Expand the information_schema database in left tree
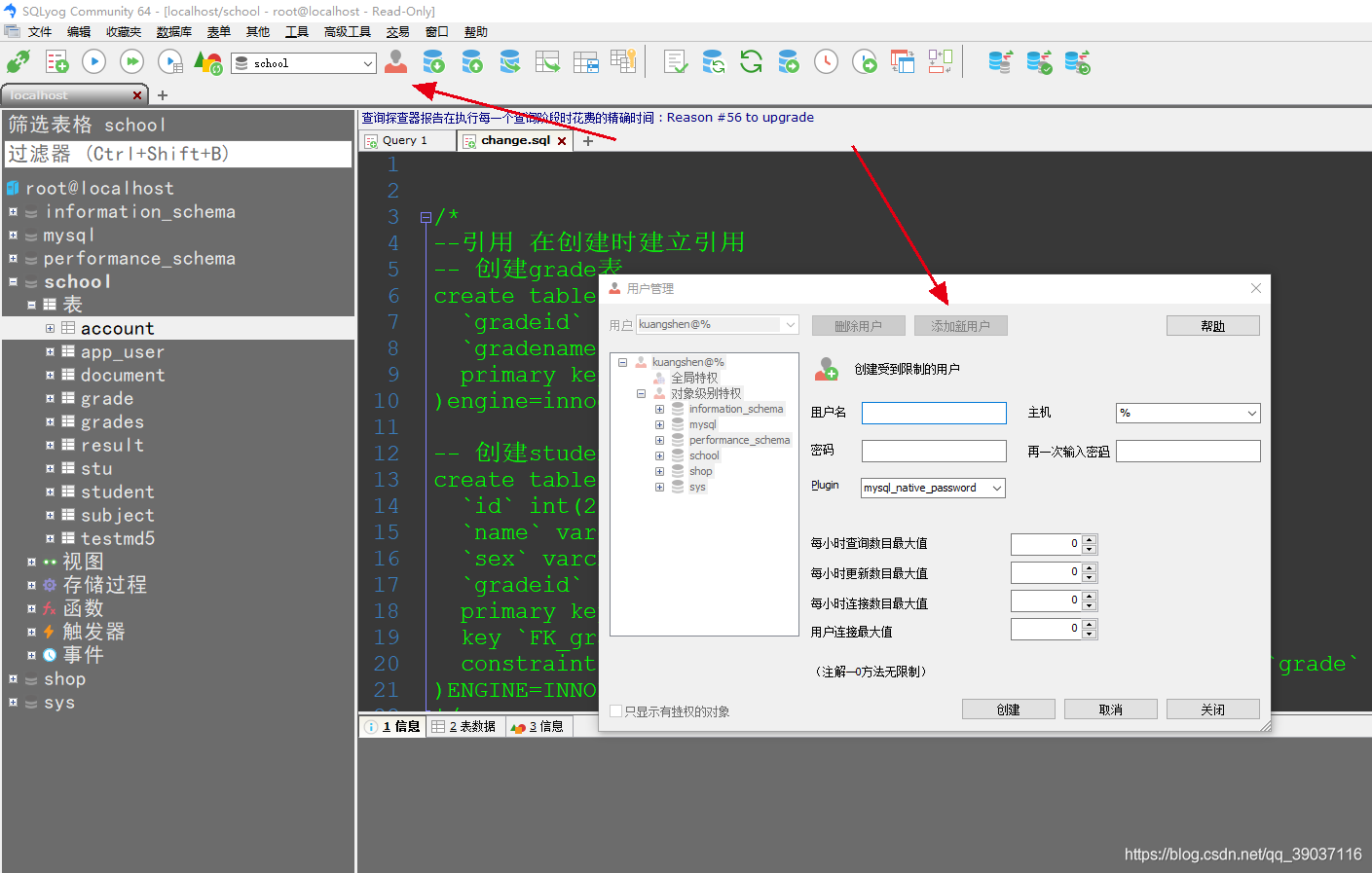Viewport: 1372px width, 873px height. [13, 212]
